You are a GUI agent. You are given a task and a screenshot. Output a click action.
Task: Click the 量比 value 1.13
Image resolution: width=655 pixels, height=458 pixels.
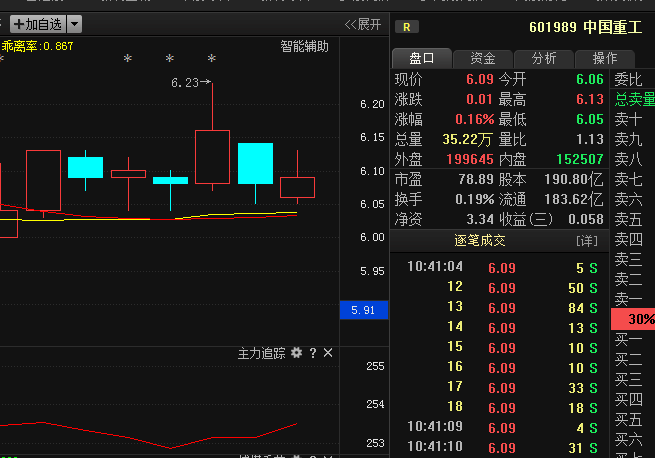pyautogui.click(x=590, y=139)
